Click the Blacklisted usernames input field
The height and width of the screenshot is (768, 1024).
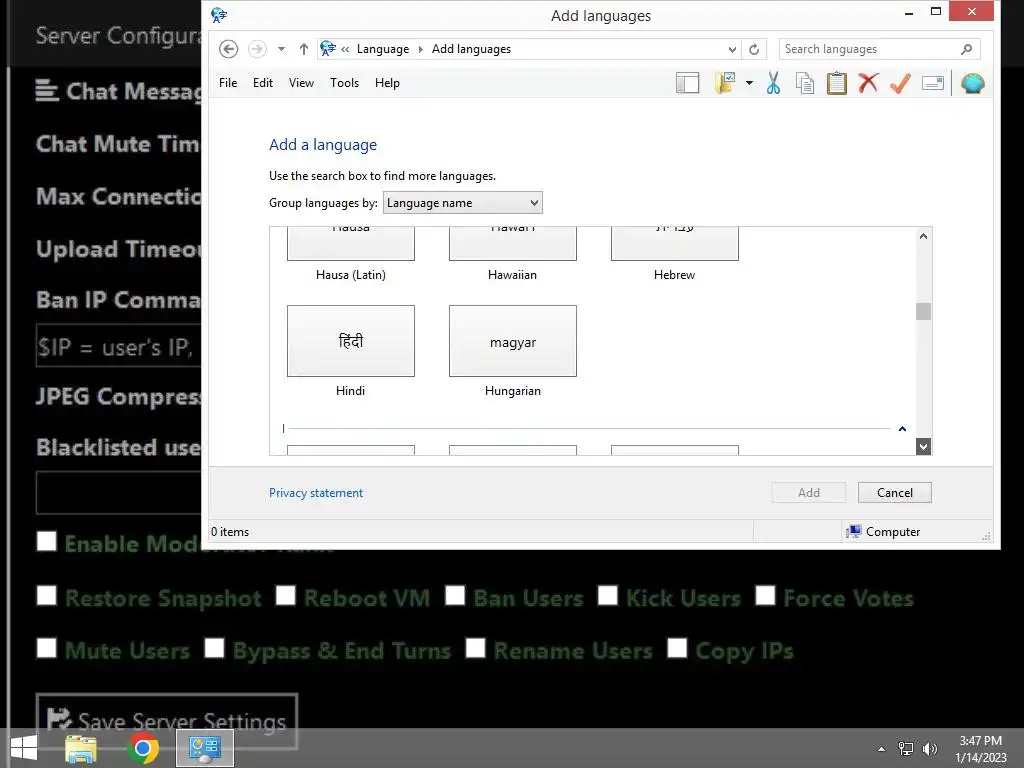coord(119,492)
